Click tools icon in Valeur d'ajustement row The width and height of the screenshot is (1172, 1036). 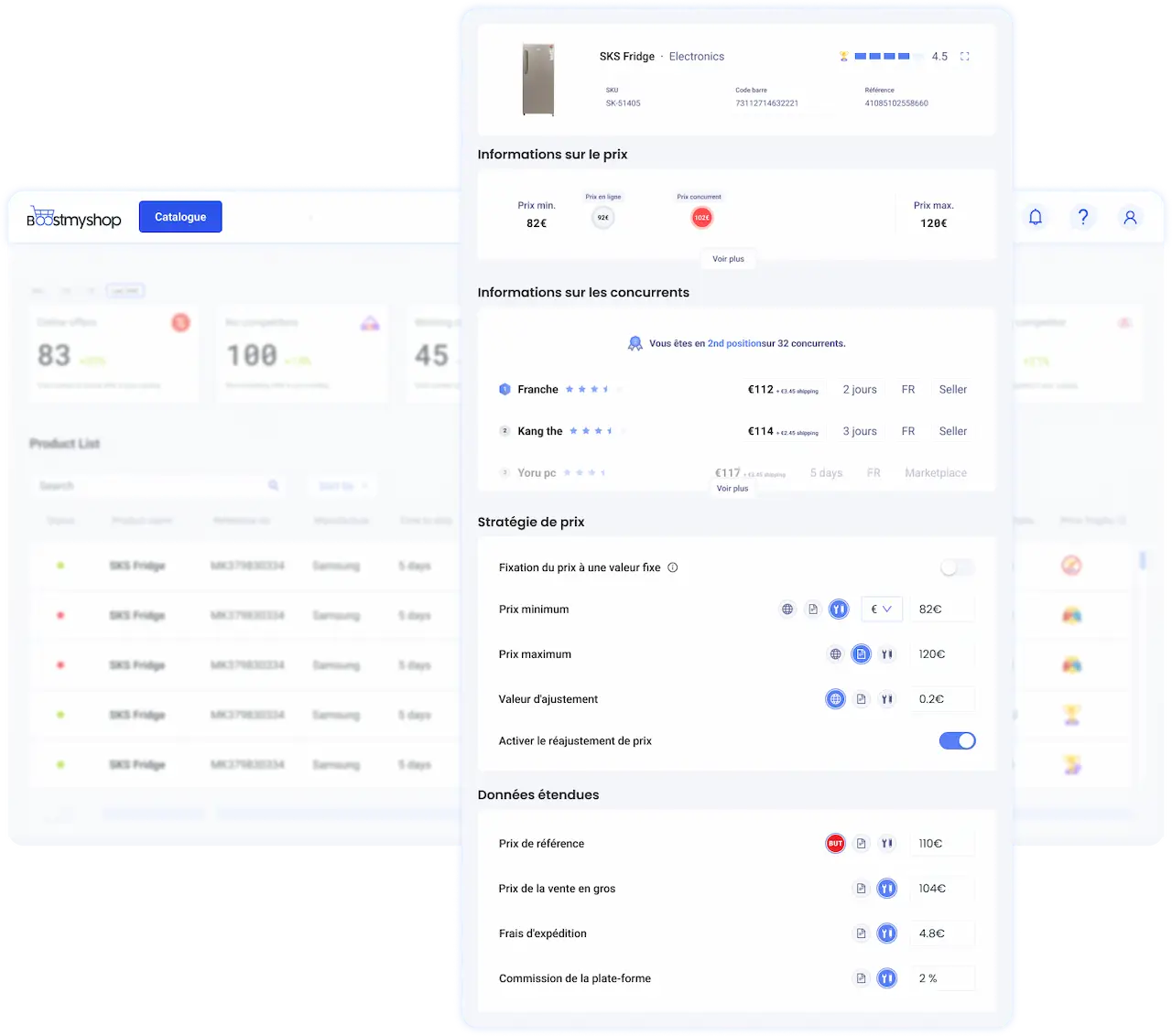[886, 699]
